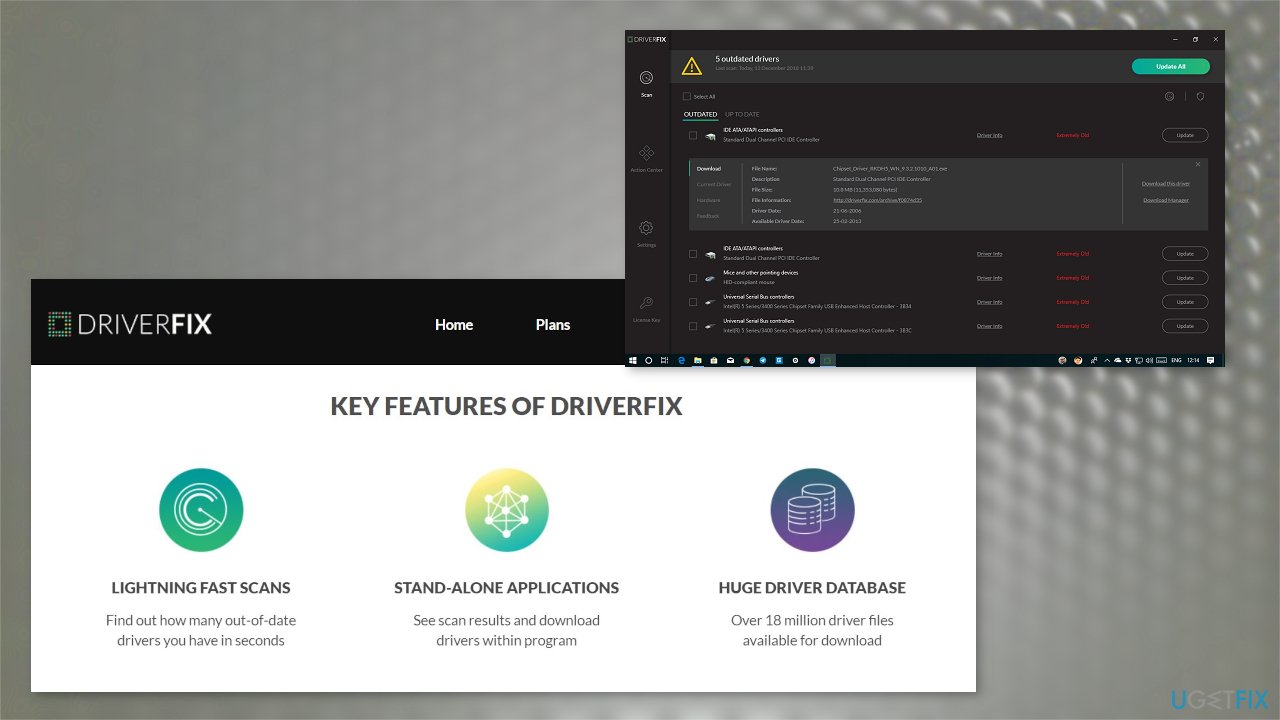Click the '5 outdated drivers' heading
The width and height of the screenshot is (1280, 720).
pyautogui.click(x=747, y=59)
